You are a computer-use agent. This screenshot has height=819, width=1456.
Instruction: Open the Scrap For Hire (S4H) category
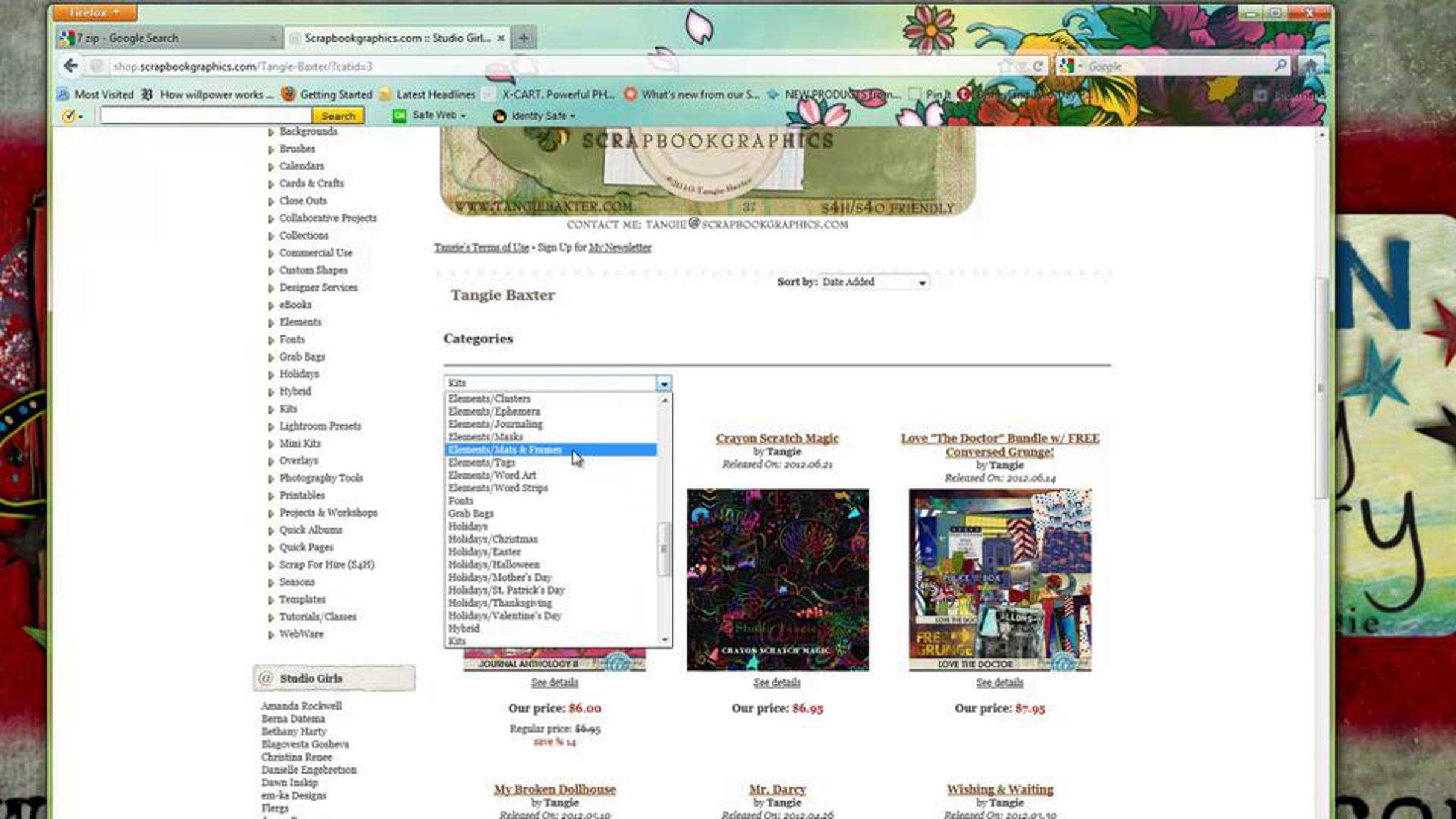tap(326, 565)
